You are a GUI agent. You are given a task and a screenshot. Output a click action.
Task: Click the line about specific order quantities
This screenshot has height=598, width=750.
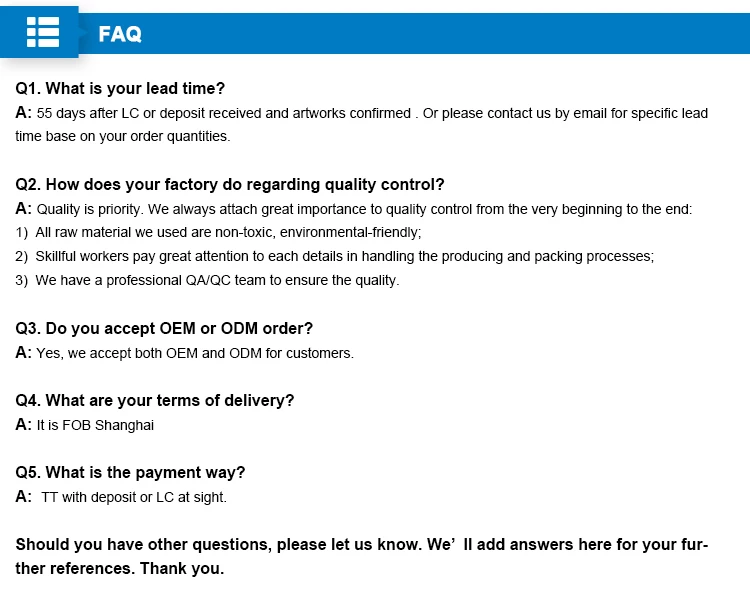123,136
